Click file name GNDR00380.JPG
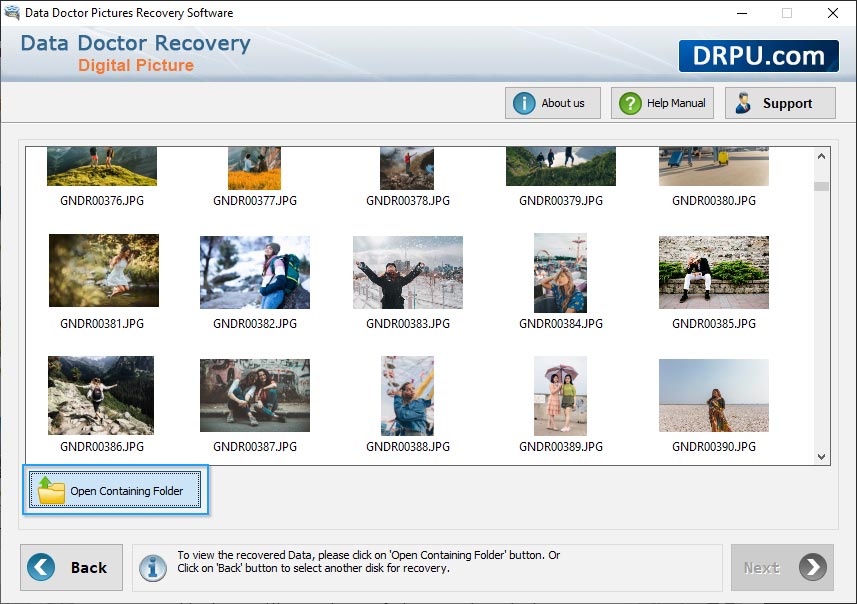The width and height of the screenshot is (857, 604). pos(714,201)
